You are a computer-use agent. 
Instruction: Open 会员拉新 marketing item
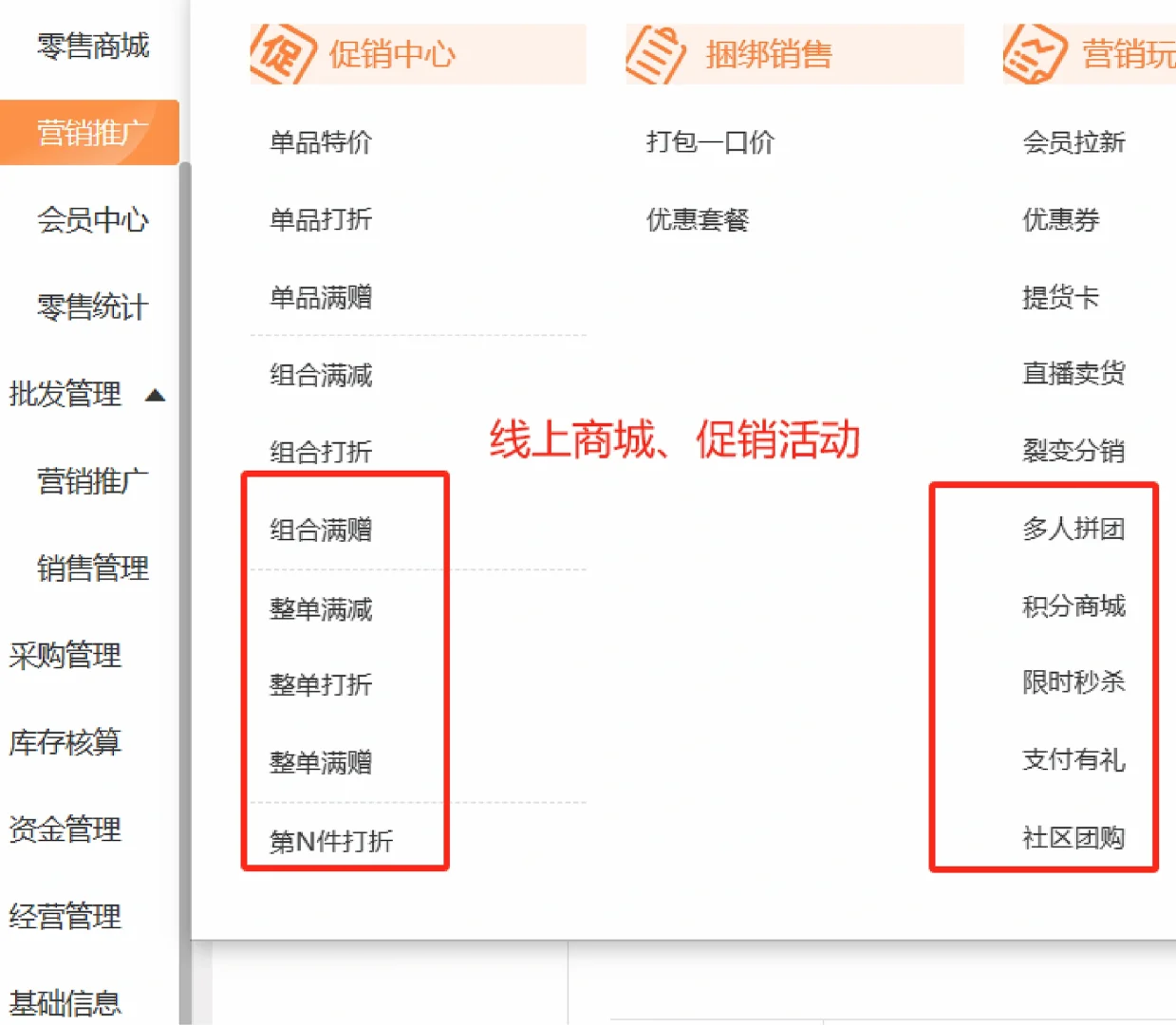click(1073, 142)
